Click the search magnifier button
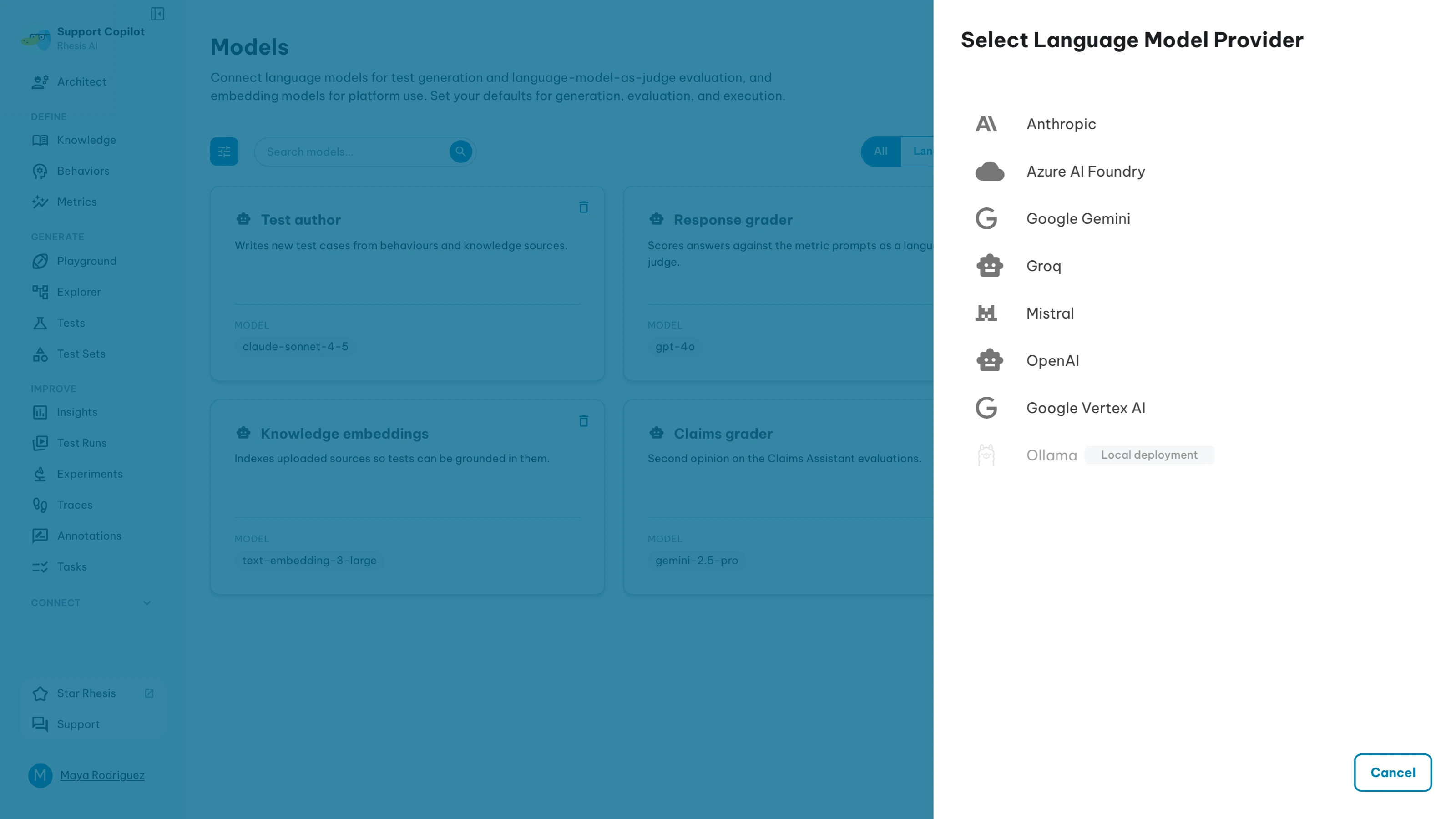Image resolution: width=1456 pixels, height=819 pixels. pyautogui.click(x=460, y=152)
